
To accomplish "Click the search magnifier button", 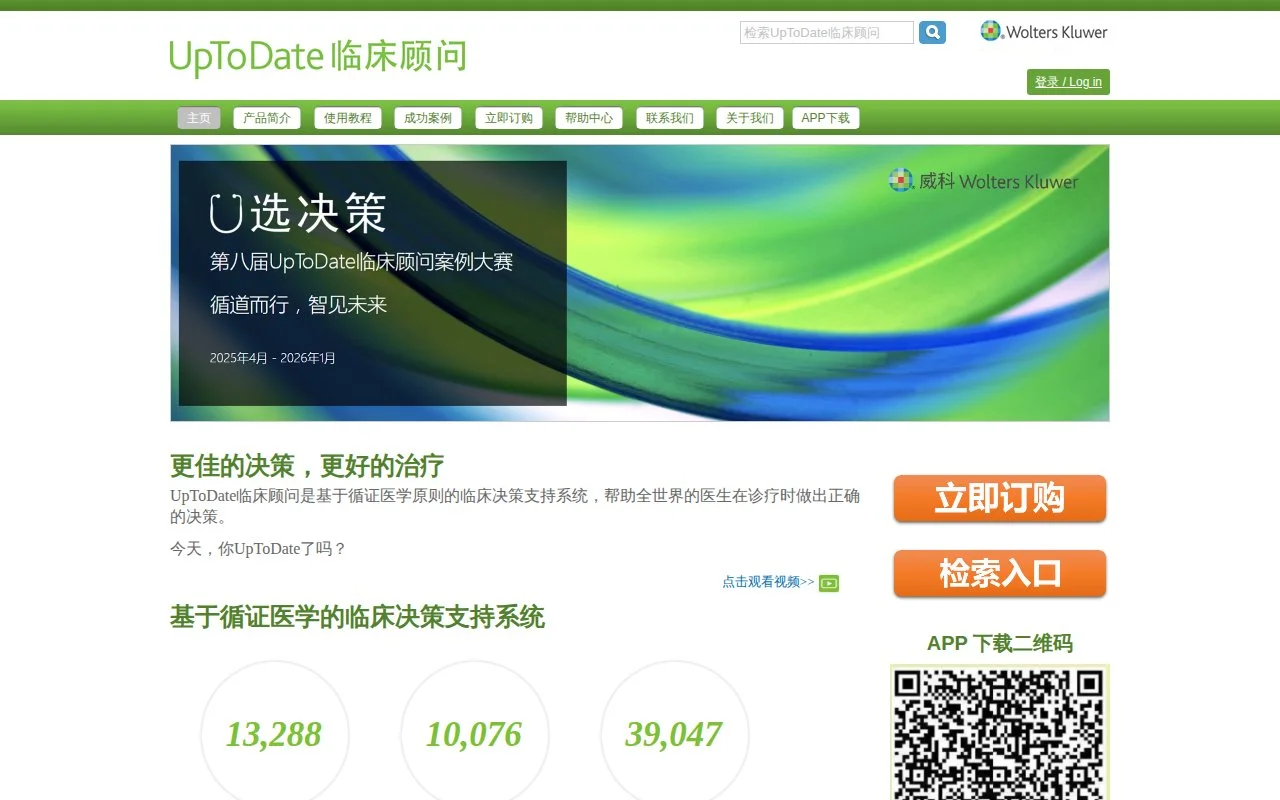I will click(x=932, y=33).
